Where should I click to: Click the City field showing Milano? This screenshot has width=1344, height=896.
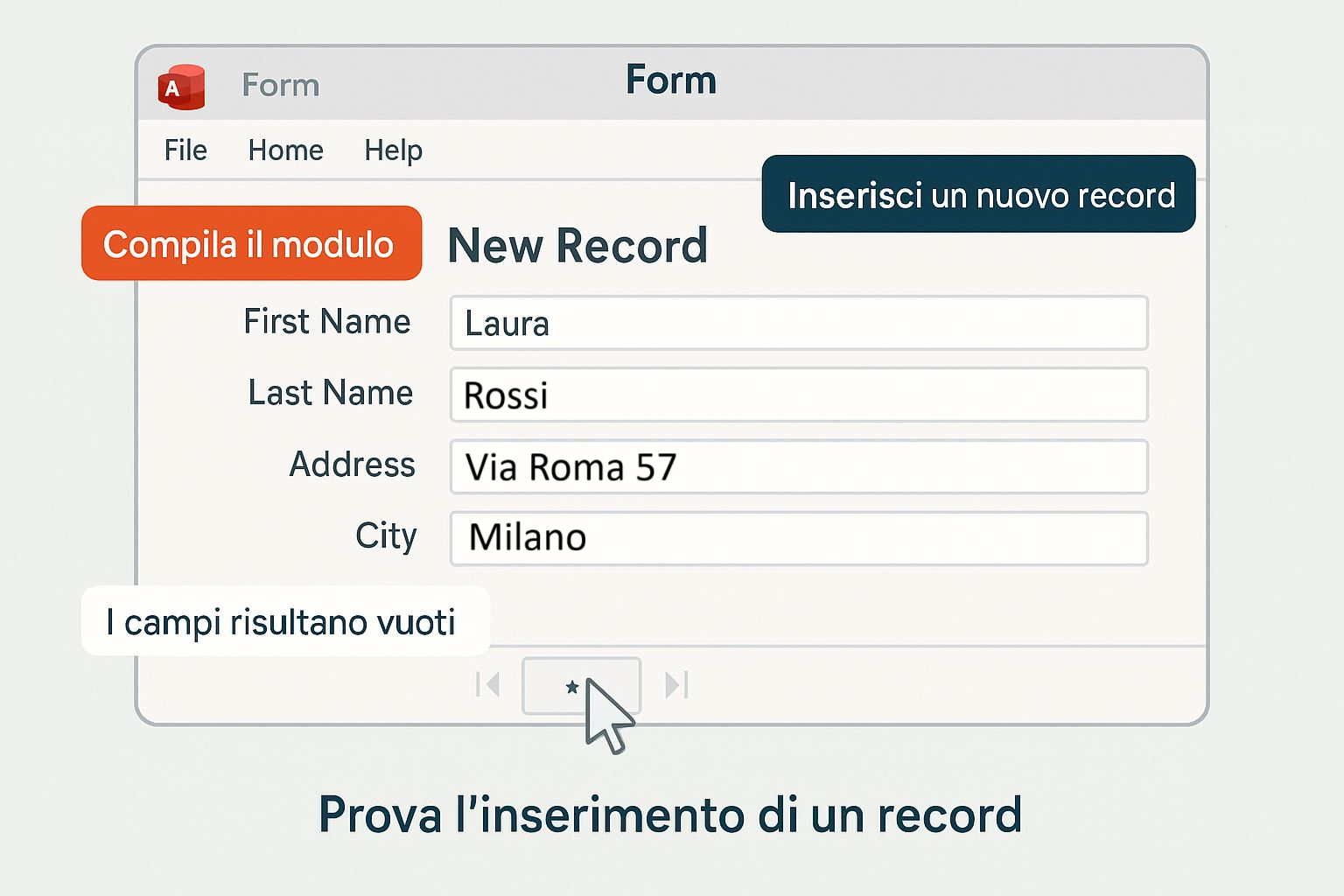798,538
